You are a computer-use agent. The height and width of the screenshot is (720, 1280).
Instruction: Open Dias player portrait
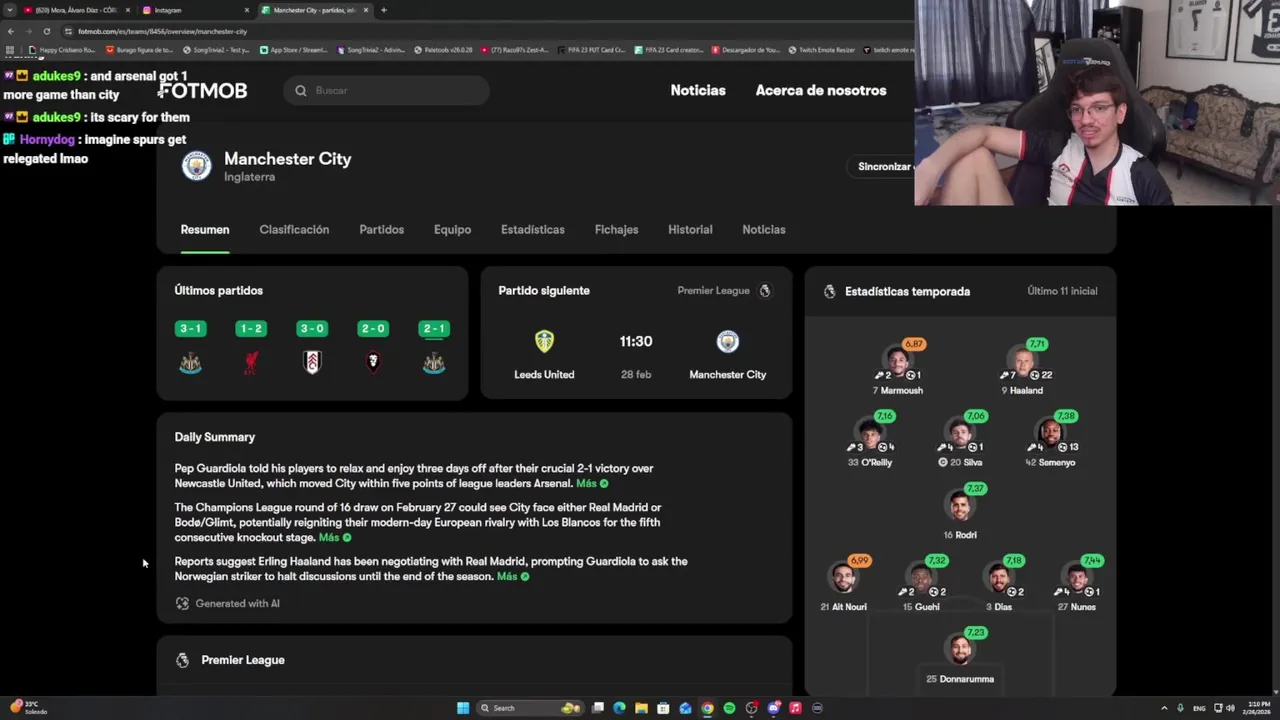tap(998, 576)
